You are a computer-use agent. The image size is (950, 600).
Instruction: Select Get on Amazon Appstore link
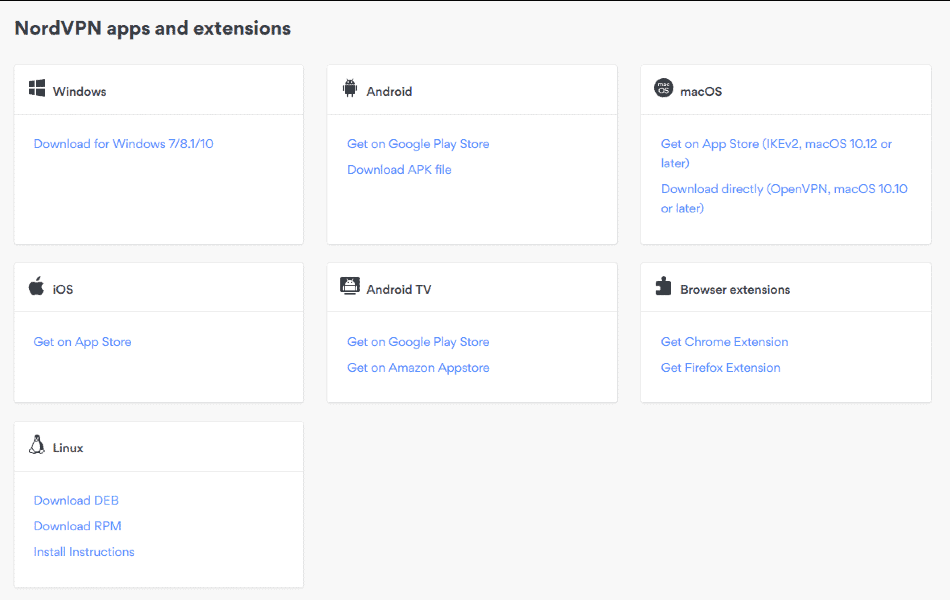pos(418,368)
